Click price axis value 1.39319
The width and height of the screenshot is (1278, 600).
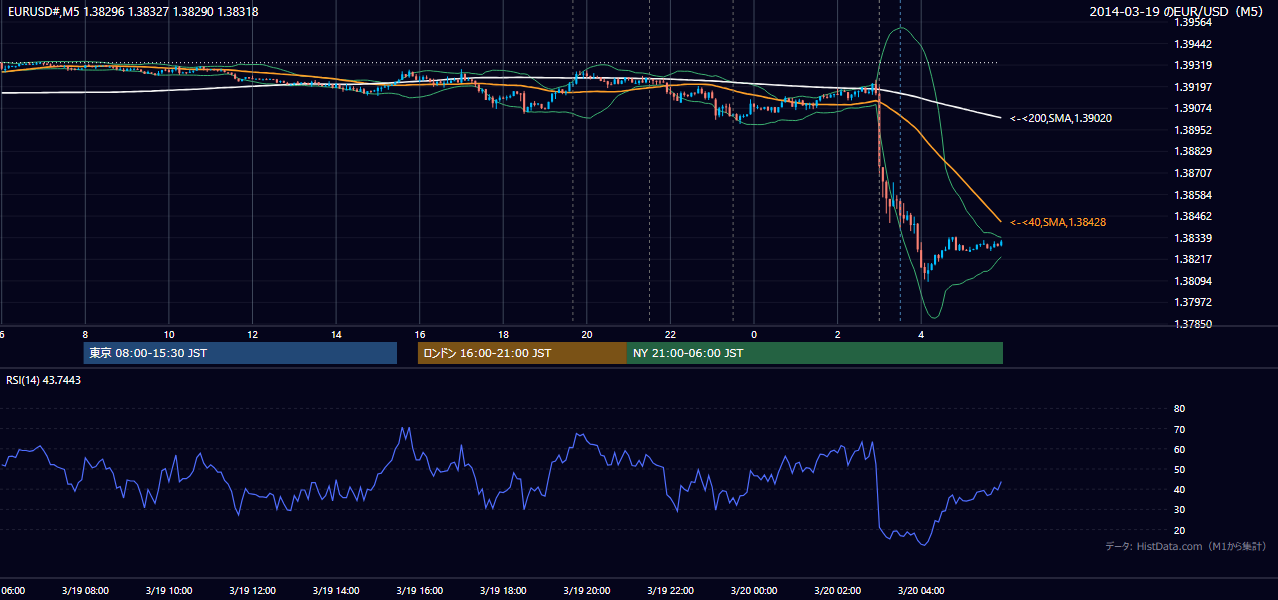(x=1192, y=65)
